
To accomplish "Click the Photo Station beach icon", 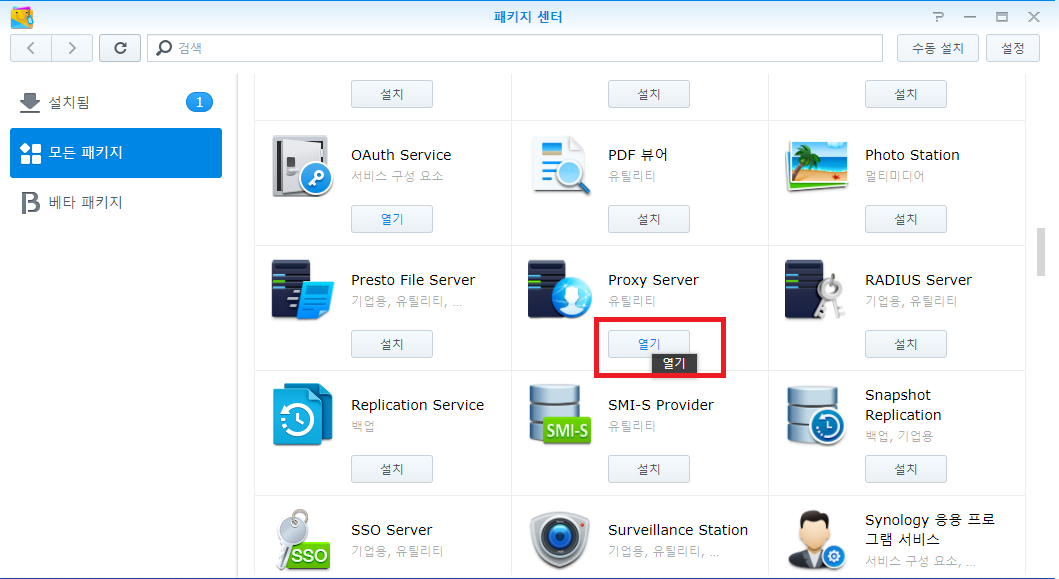I will click(x=817, y=166).
